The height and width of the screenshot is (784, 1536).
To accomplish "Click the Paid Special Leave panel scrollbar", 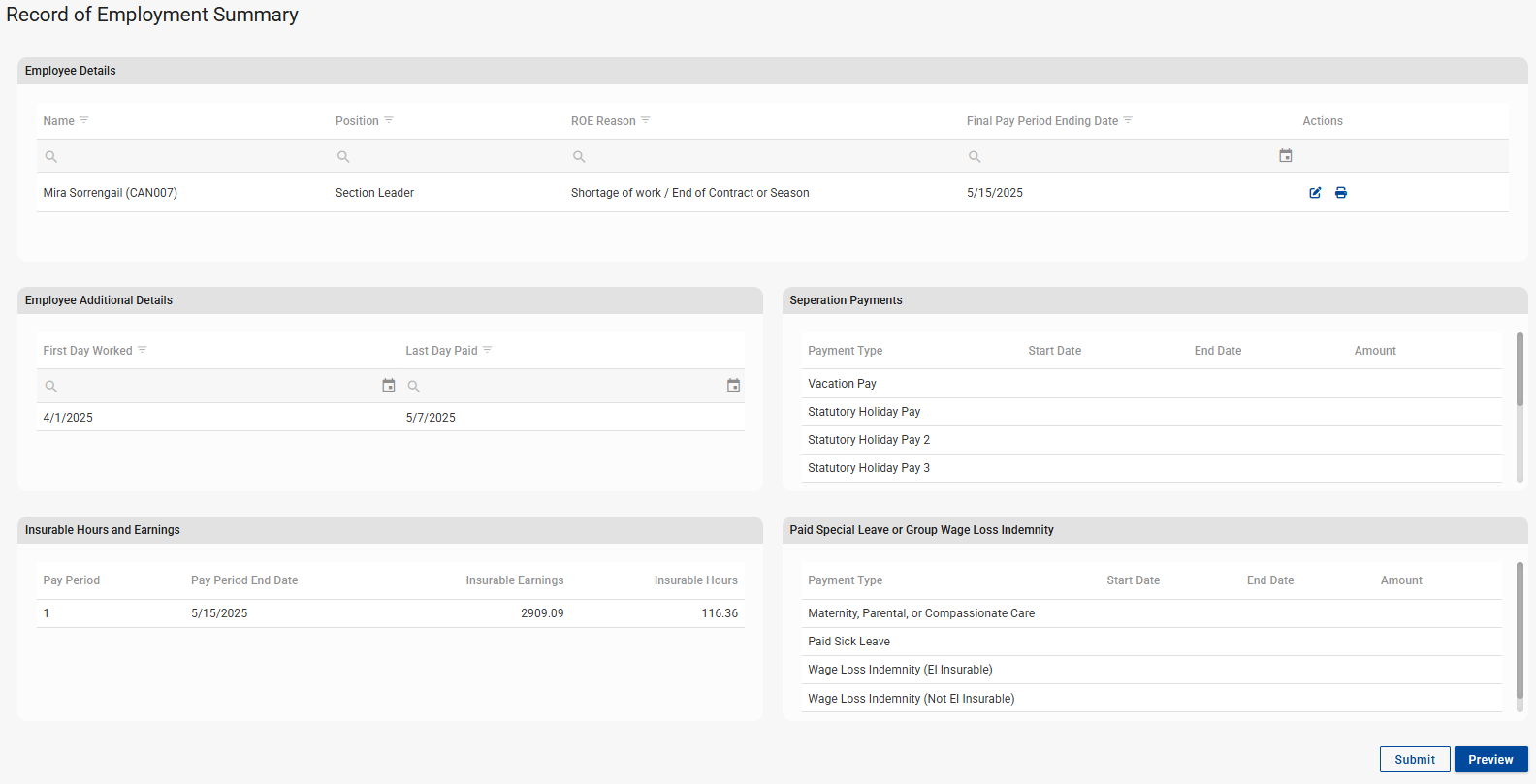I will tap(1520, 630).
